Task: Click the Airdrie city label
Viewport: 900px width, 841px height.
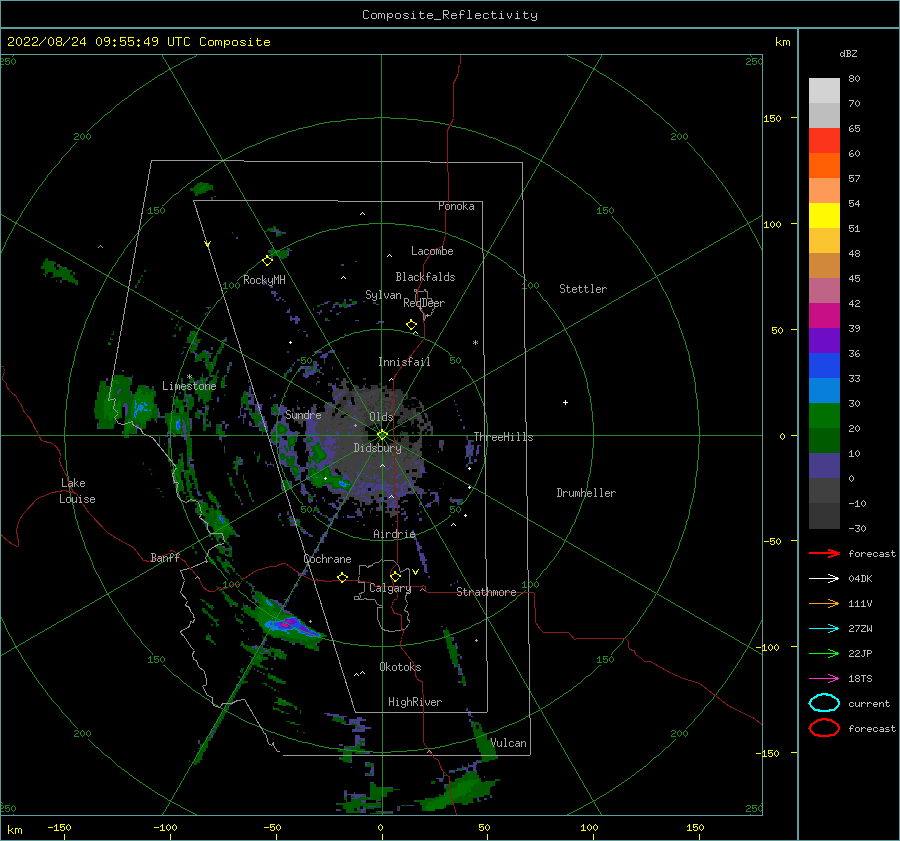Action: 394,534
